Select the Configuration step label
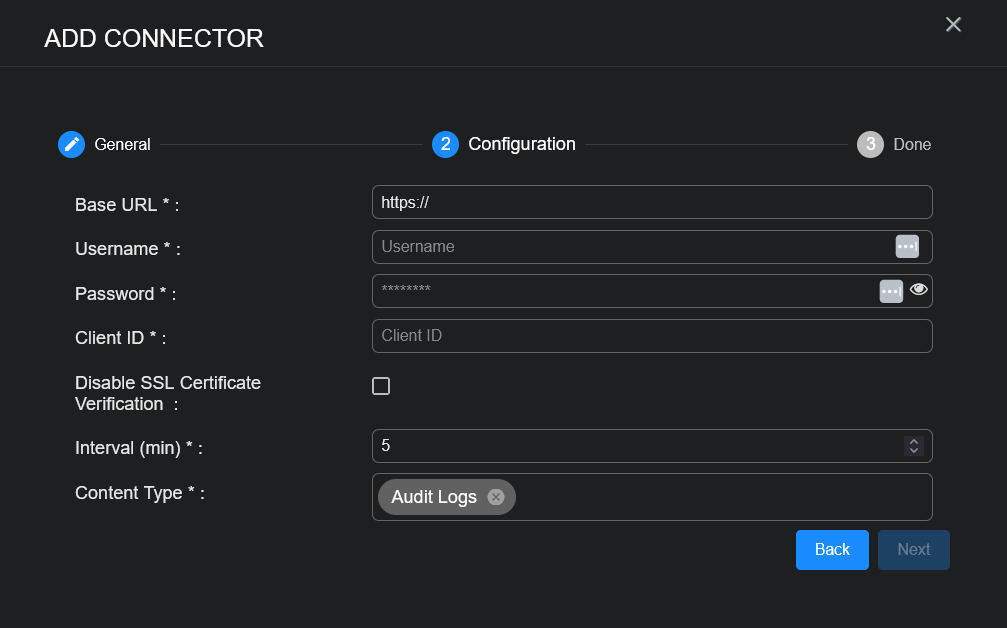Screen dimensions: 1007x628 [x=522, y=144]
